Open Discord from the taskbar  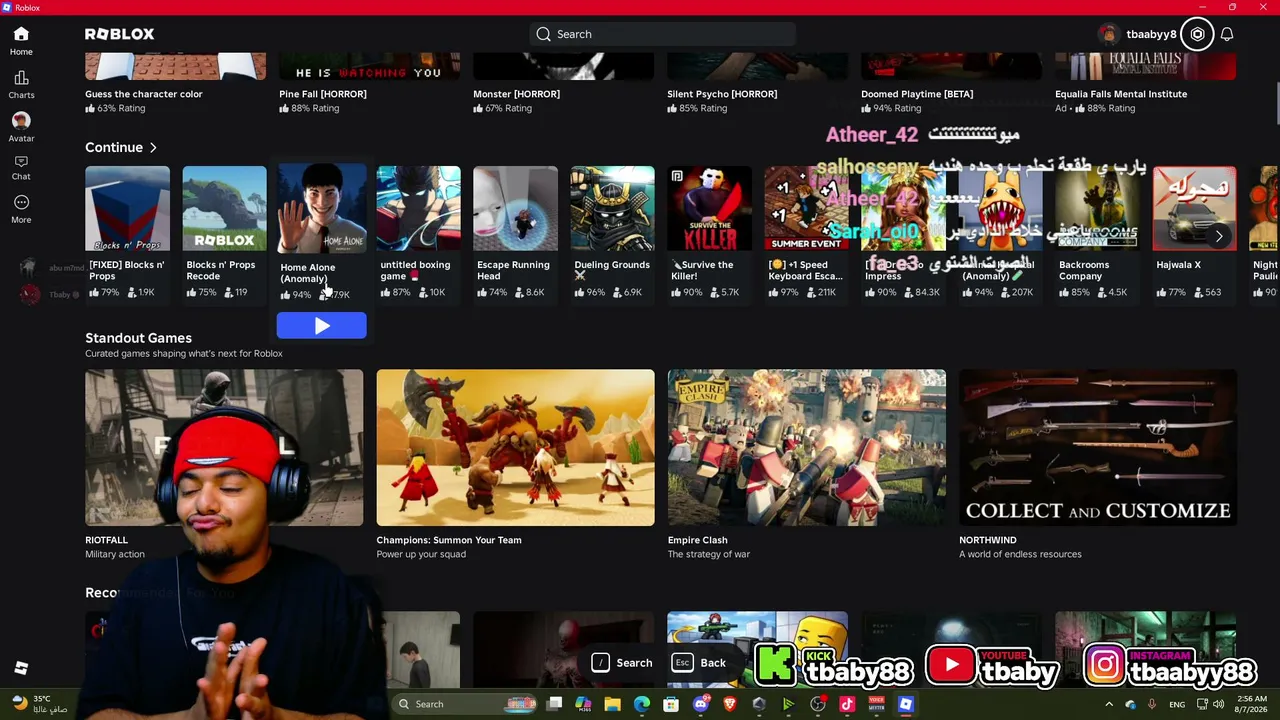(701, 704)
